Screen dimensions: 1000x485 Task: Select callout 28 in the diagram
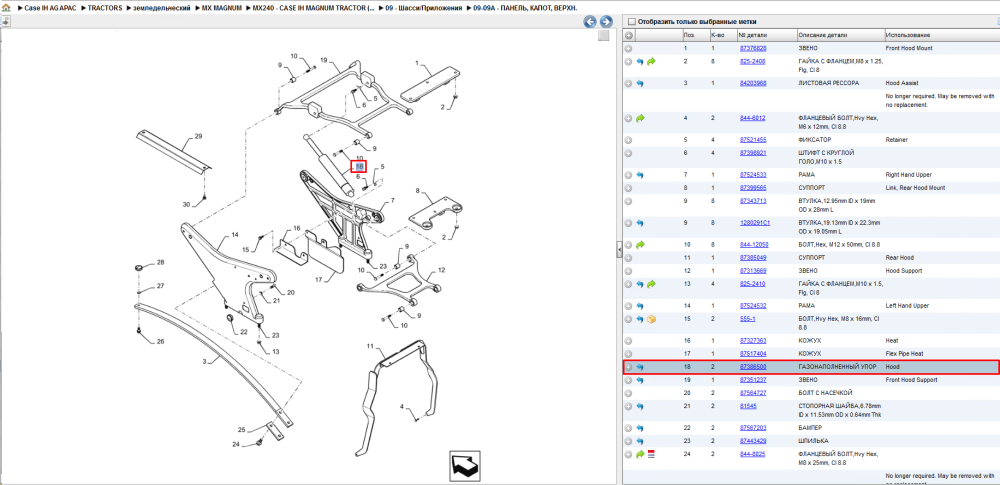[161, 262]
